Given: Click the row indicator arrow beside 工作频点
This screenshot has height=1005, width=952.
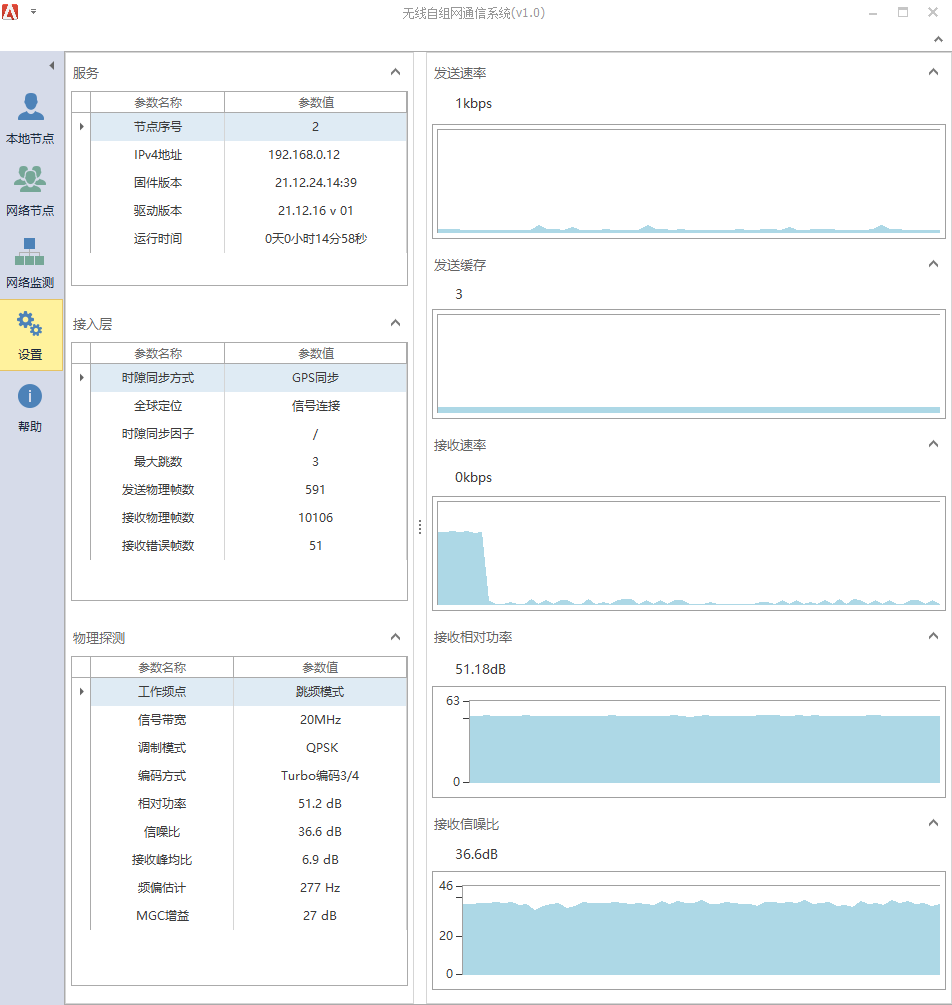Looking at the screenshot, I should click(81, 692).
